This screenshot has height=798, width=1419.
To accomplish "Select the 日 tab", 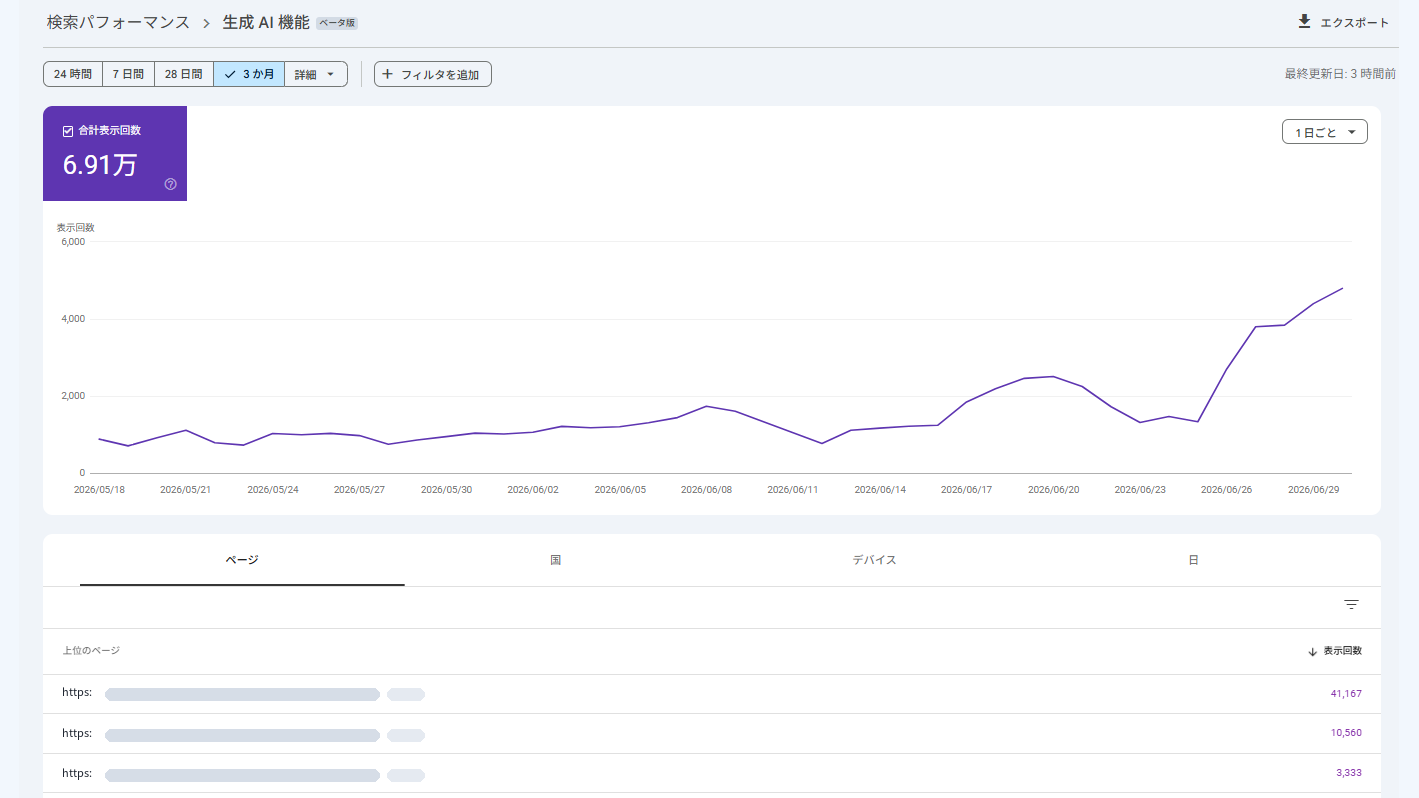I will (x=1193, y=560).
